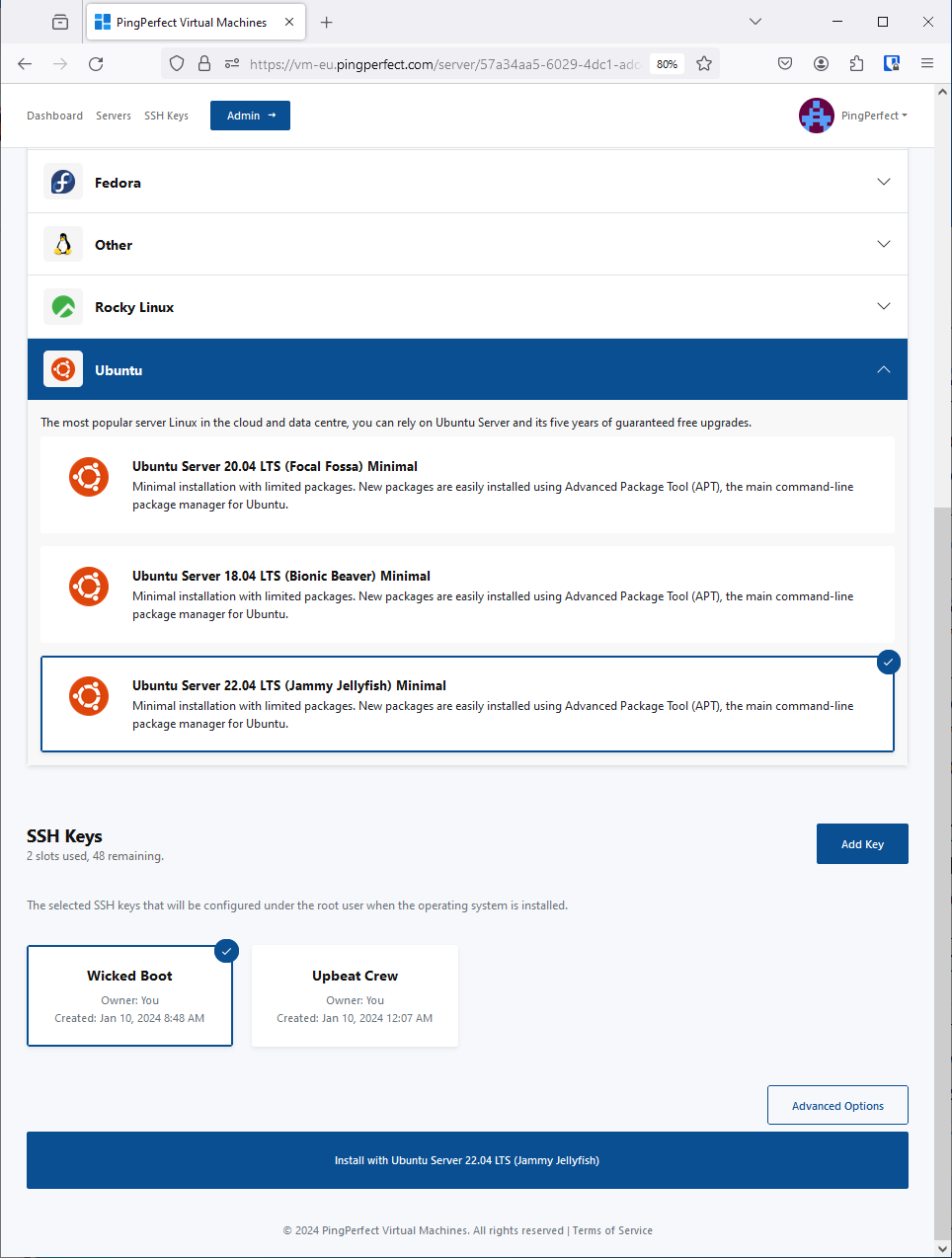This screenshot has height=1258, width=952.
Task: Click the Tux penguin icon for Other
Action: [x=63, y=245]
